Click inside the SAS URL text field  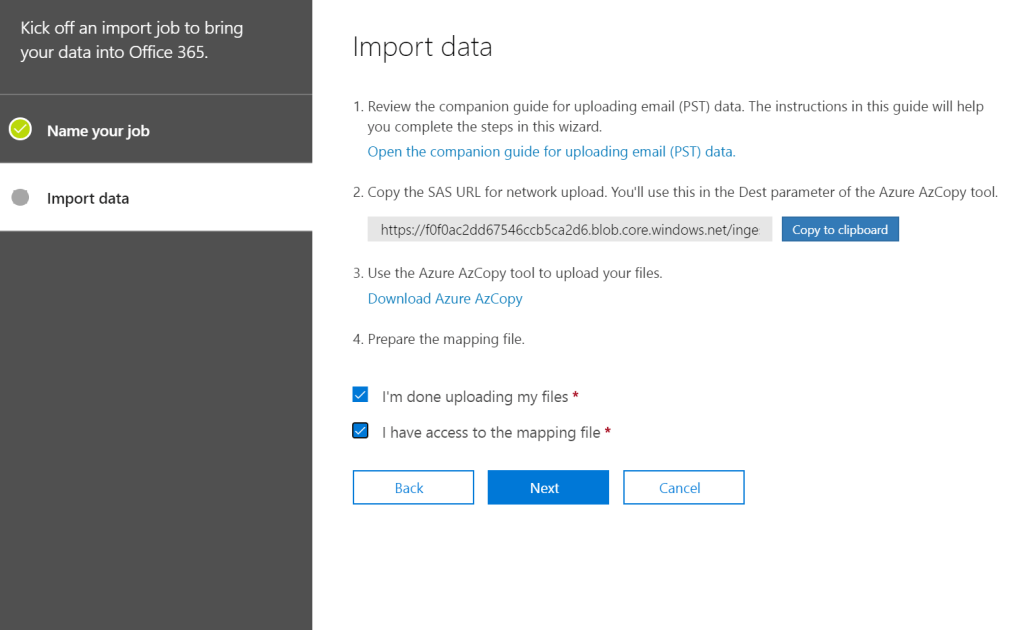coord(569,230)
